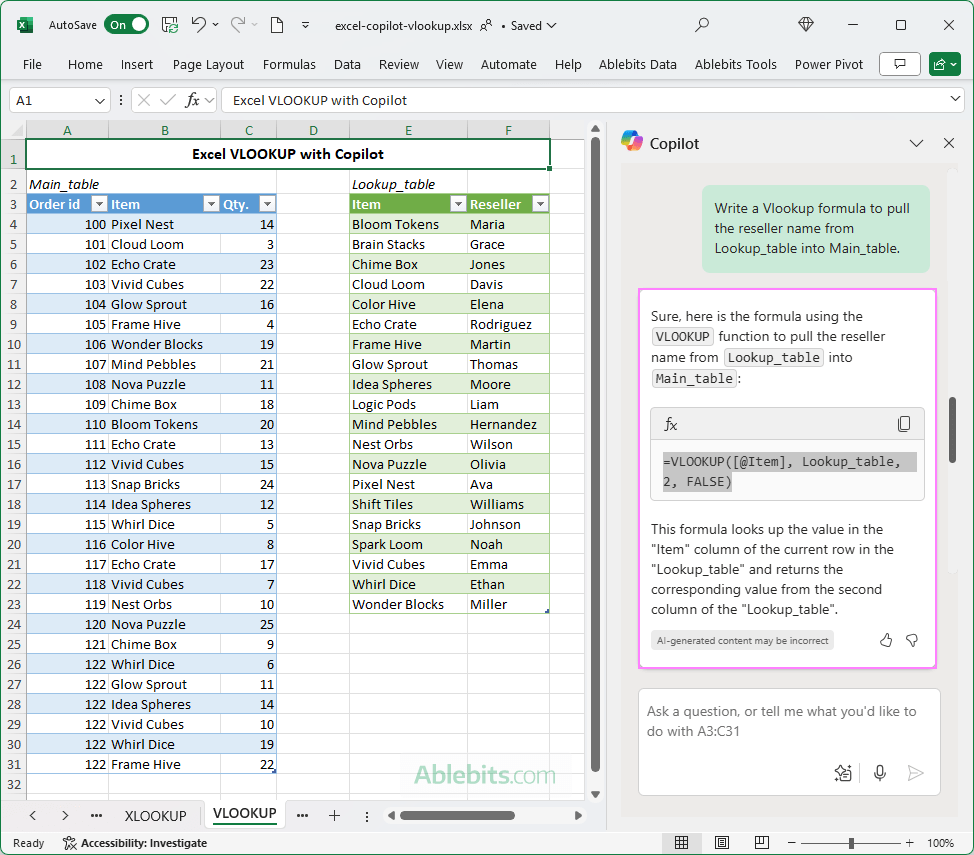Go to next sheet arrow
974x855 pixels.
65,815
